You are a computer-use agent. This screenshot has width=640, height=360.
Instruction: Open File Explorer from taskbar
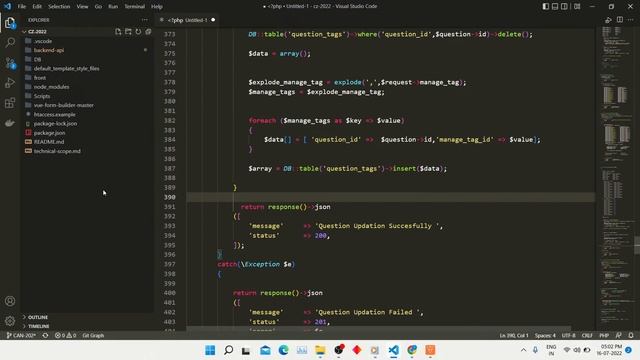tap(320, 350)
